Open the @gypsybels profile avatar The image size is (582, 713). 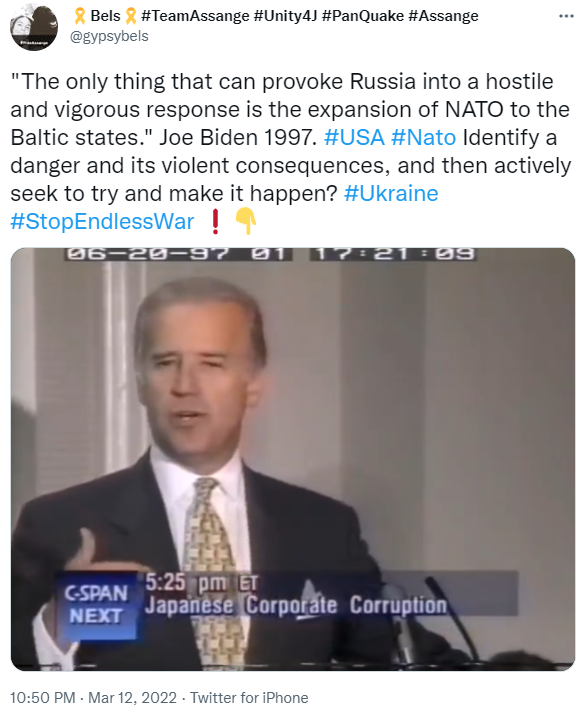[x=34, y=26]
